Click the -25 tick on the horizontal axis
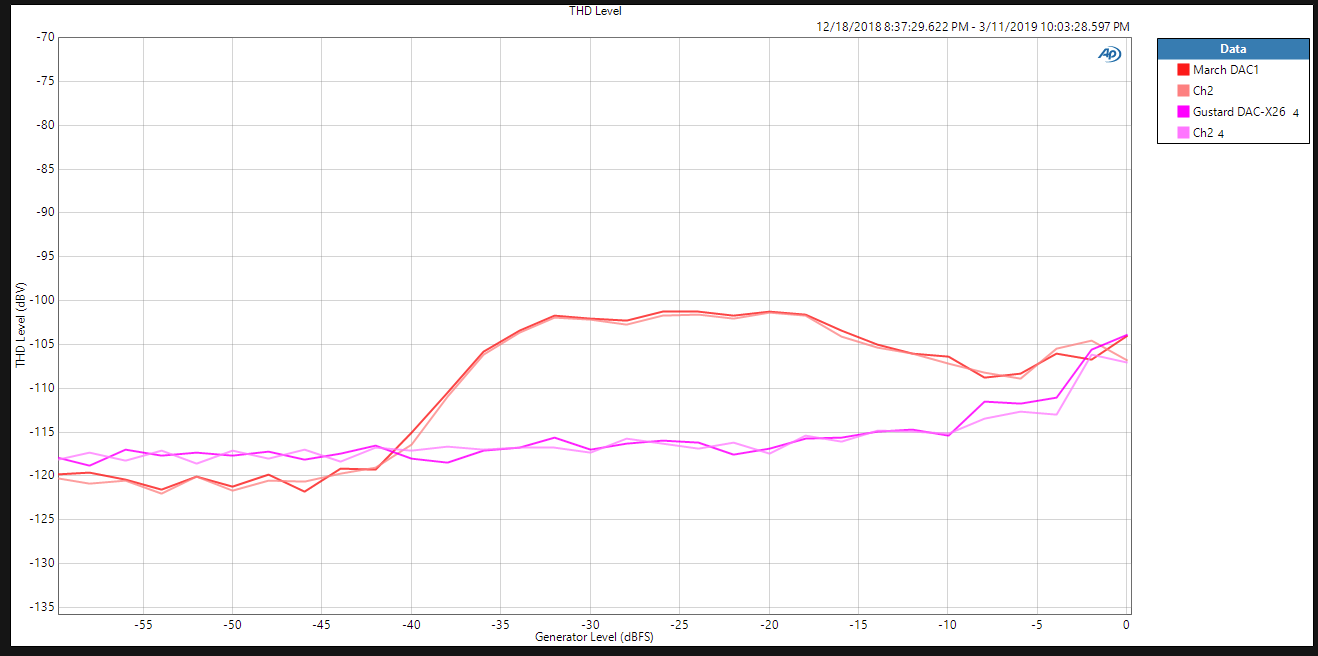 pyautogui.click(x=680, y=624)
